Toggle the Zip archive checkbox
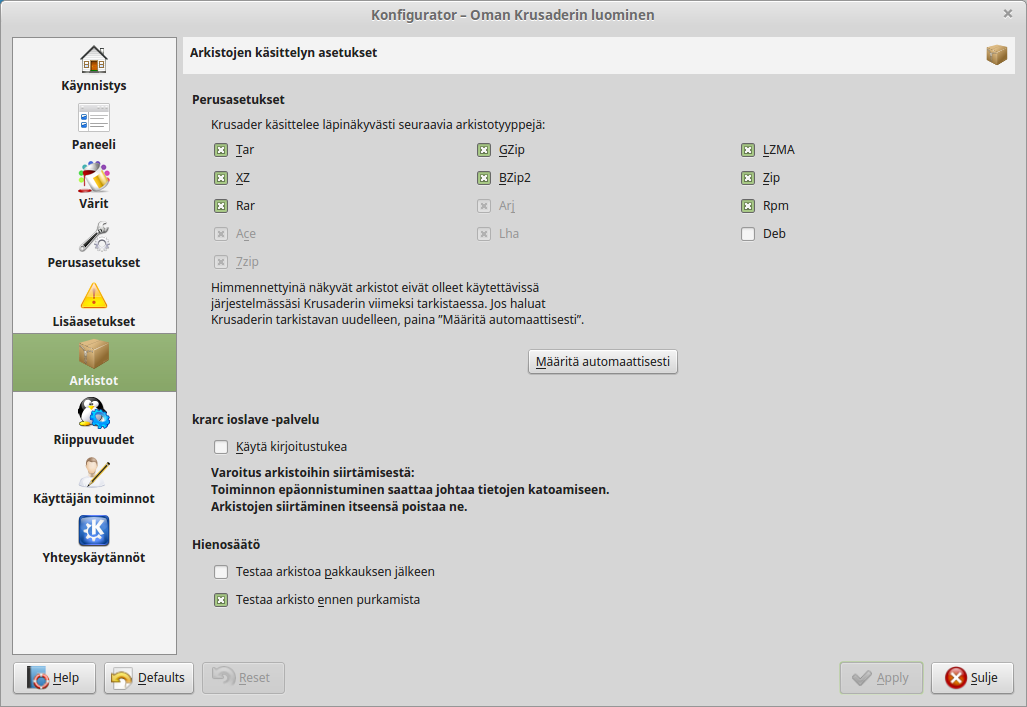1027x707 pixels. pos(748,178)
